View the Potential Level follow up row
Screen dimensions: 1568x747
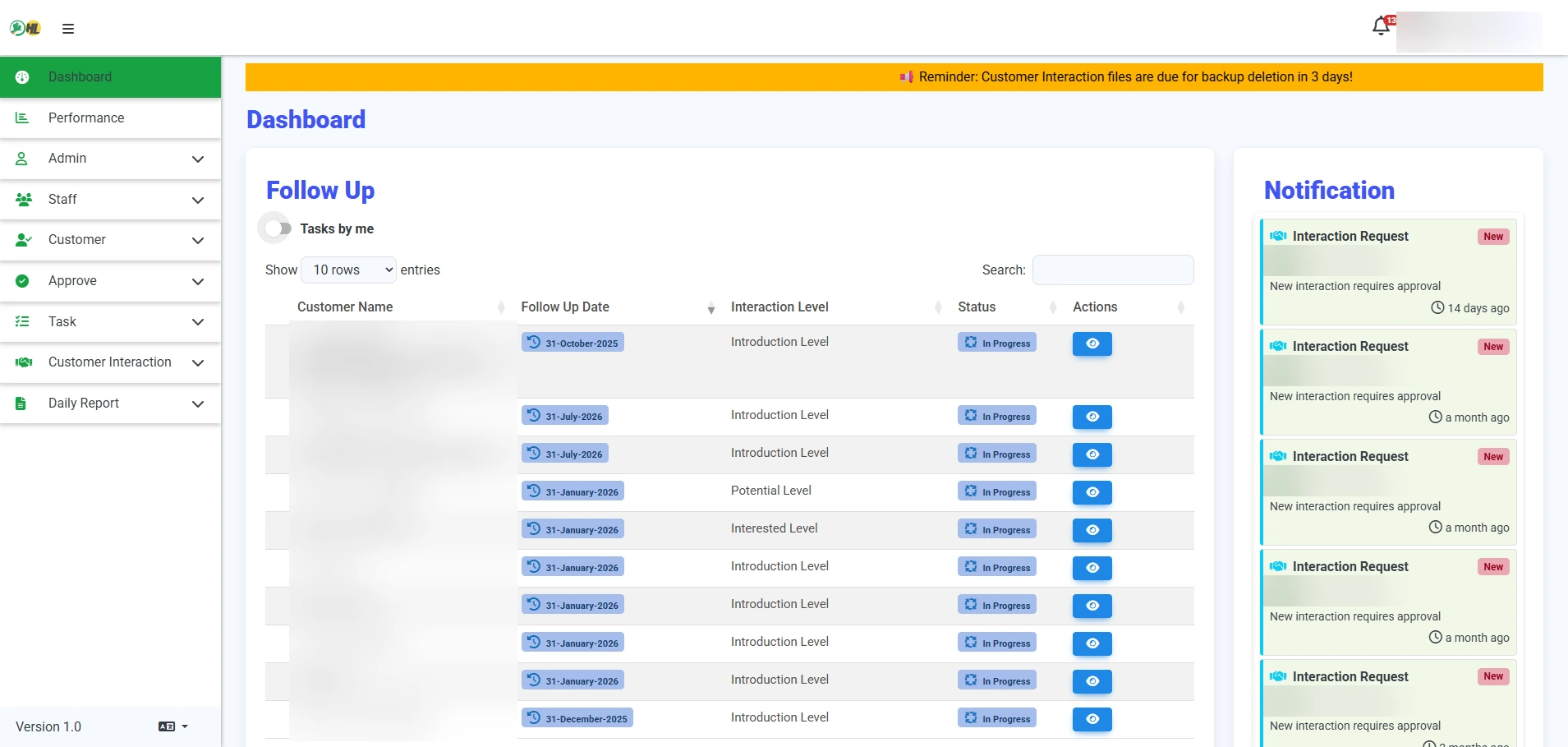(x=1092, y=493)
